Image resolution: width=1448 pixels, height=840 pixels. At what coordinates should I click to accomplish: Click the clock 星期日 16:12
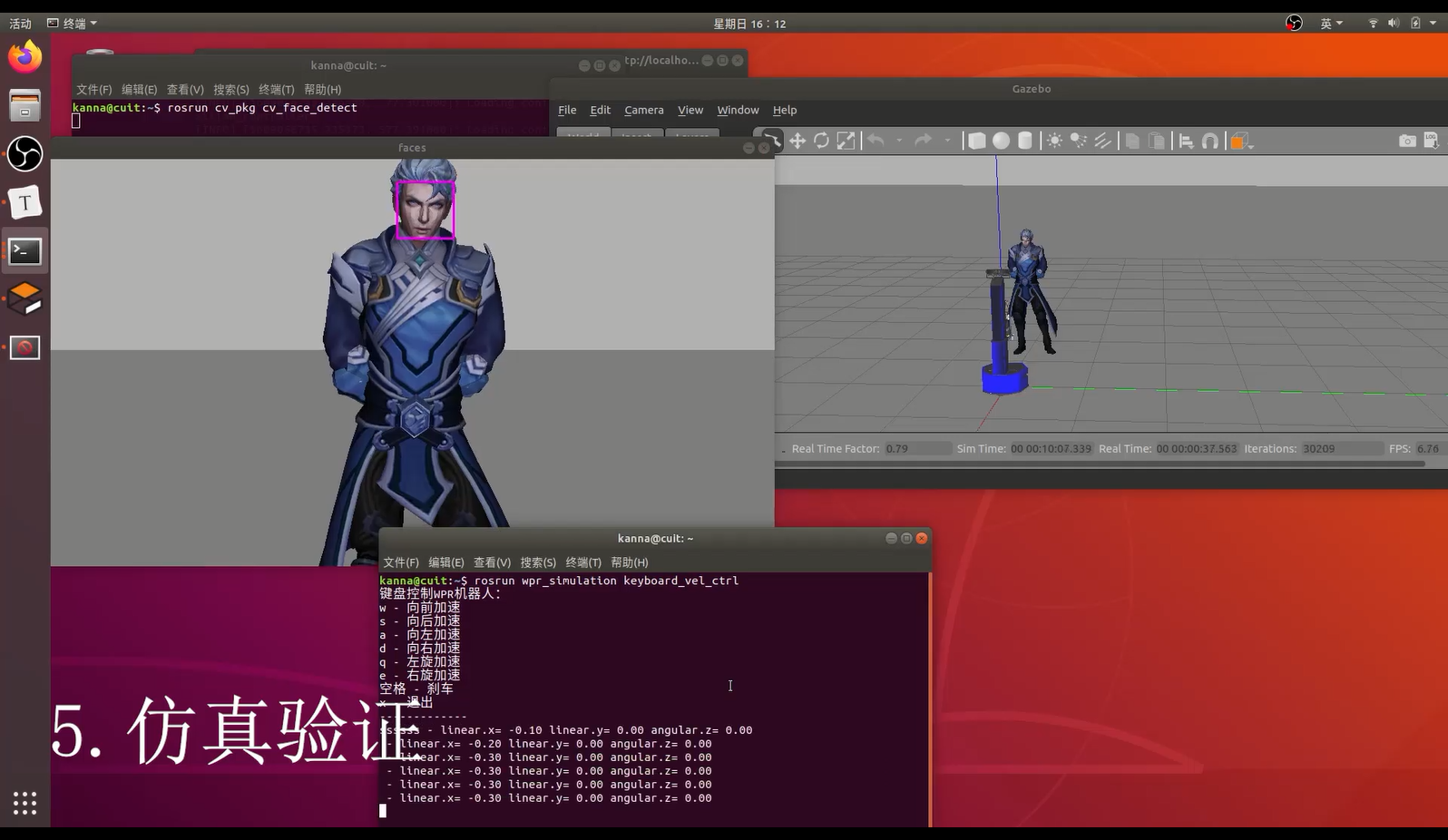749,24
